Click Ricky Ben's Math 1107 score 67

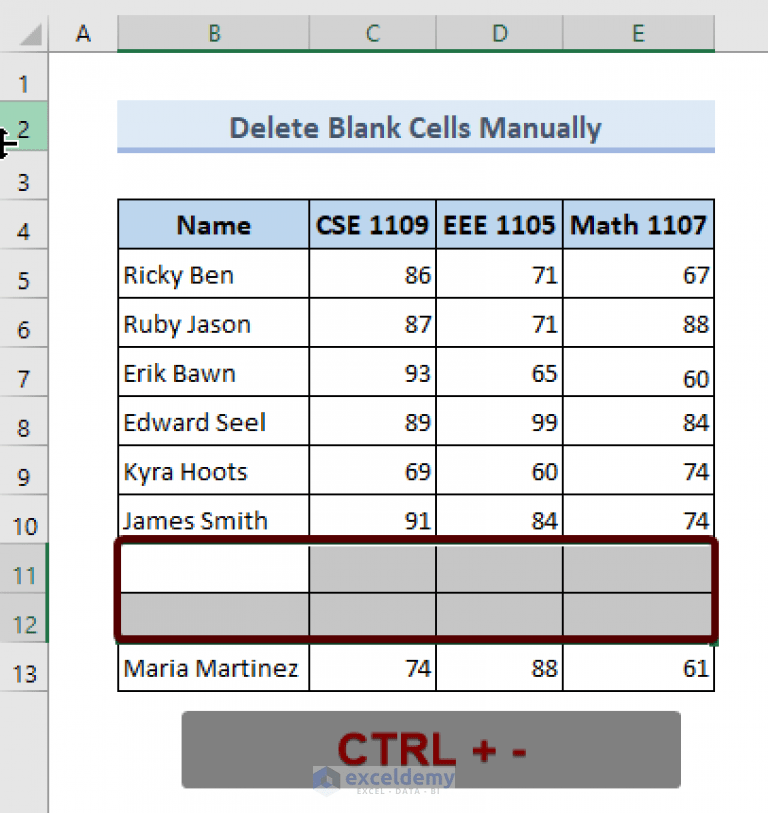pyautogui.click(x=638, y=274)
